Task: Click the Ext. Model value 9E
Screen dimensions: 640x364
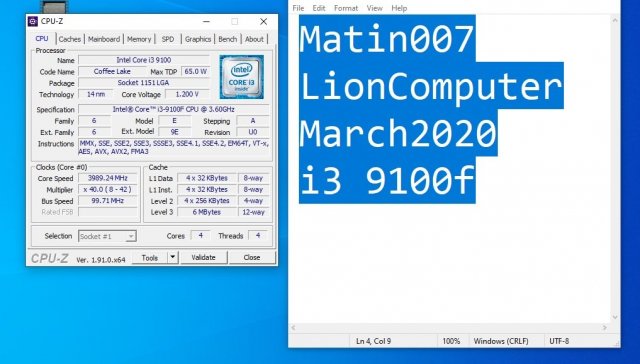Action: coord(174,132)
